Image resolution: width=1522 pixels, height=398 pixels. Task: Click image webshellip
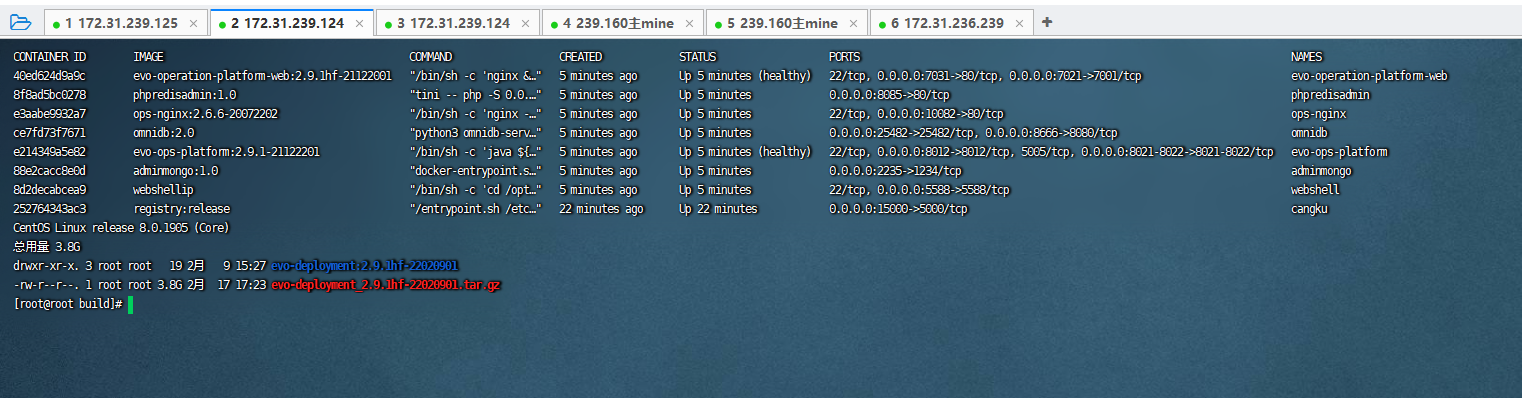[x=164, y=190]
